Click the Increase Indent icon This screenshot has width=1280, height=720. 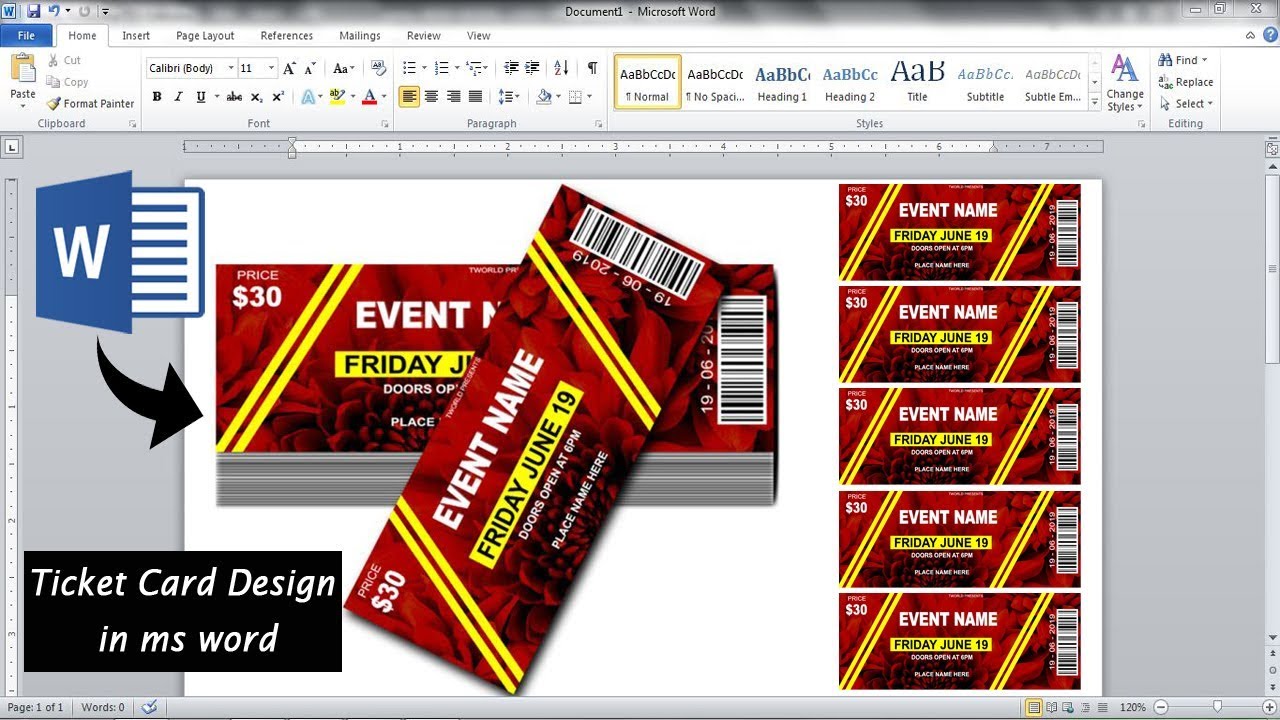click(x=533, y=68)
